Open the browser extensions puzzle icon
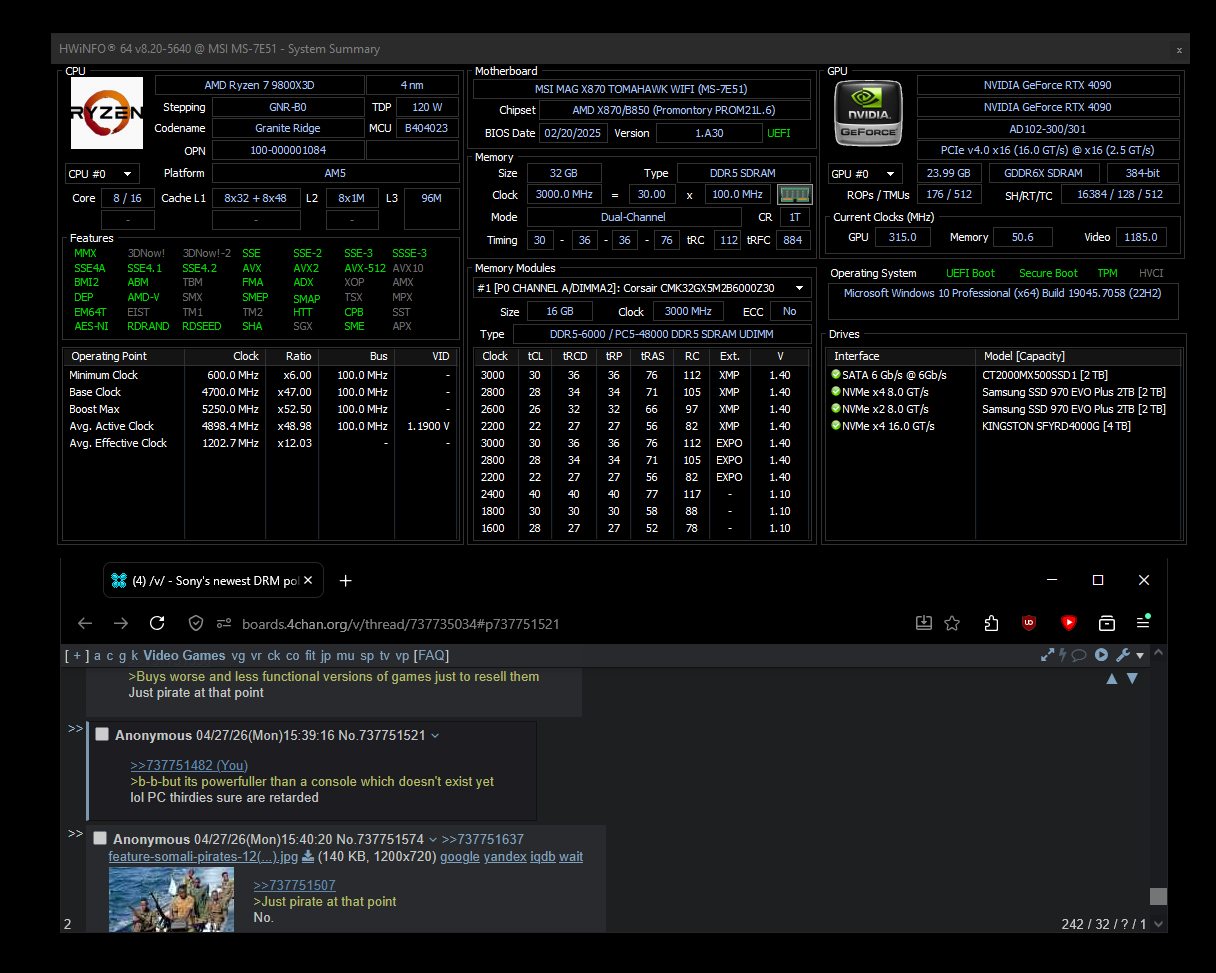 991,623
